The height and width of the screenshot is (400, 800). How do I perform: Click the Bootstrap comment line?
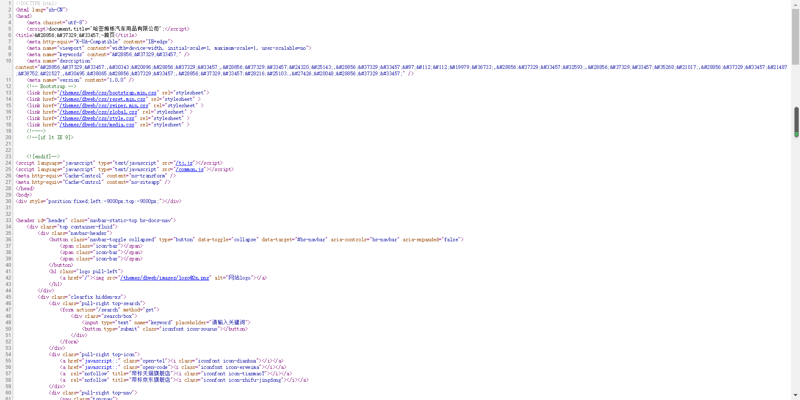[x=51, y=86]
